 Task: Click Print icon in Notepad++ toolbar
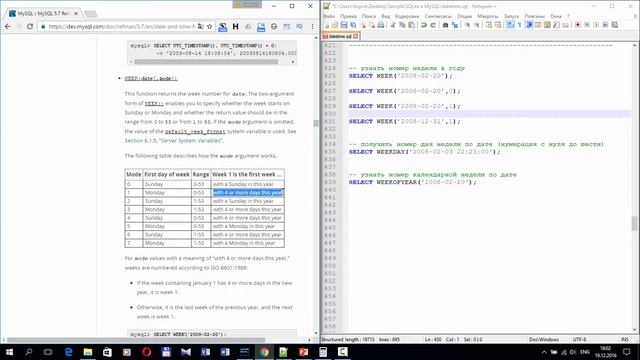click(x=381, y=25)
